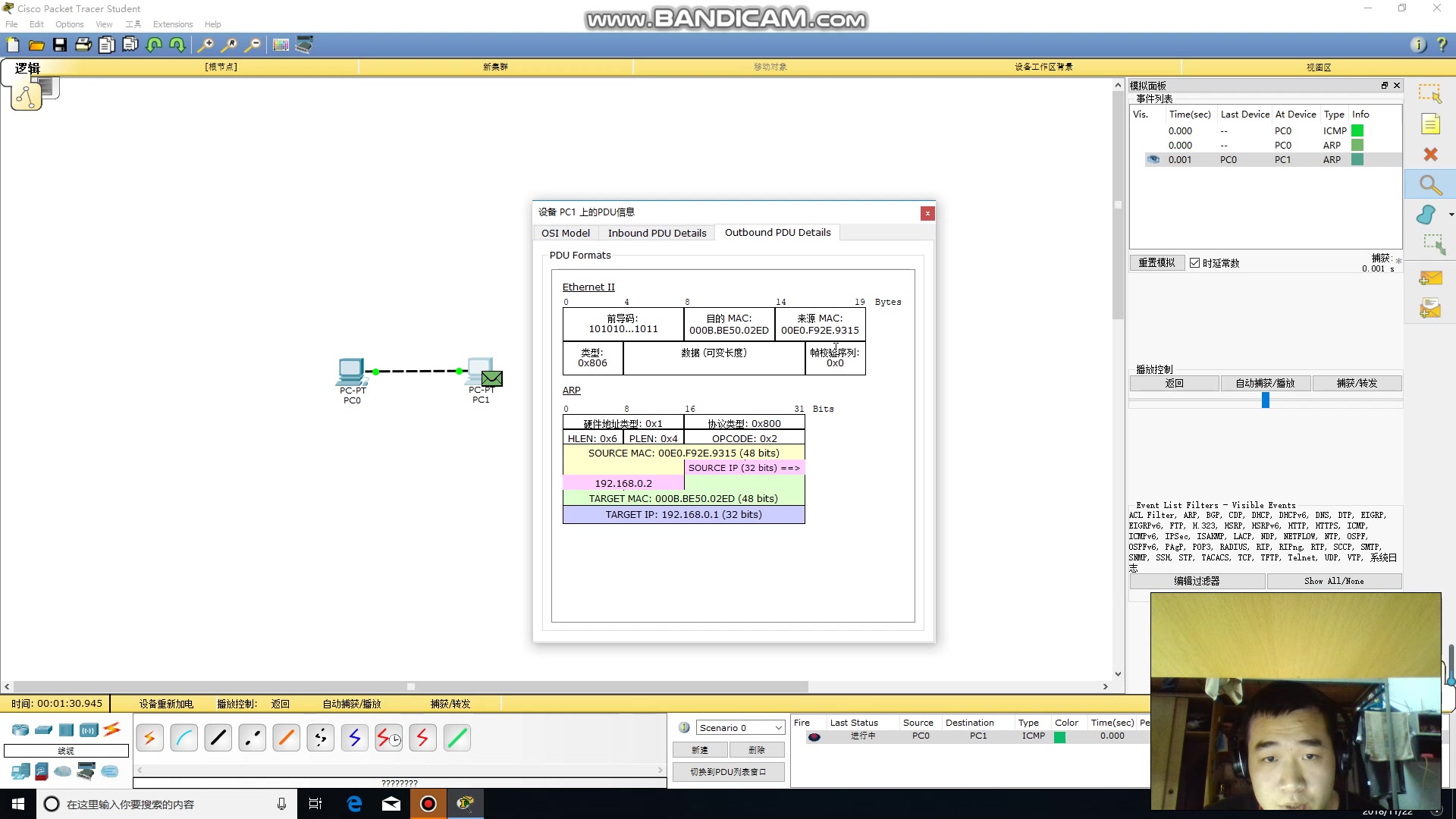The height and width of the screenshot is (819, 1456).
Task: Switch to Inbound PDU Details tab
Action: [657, 233]
